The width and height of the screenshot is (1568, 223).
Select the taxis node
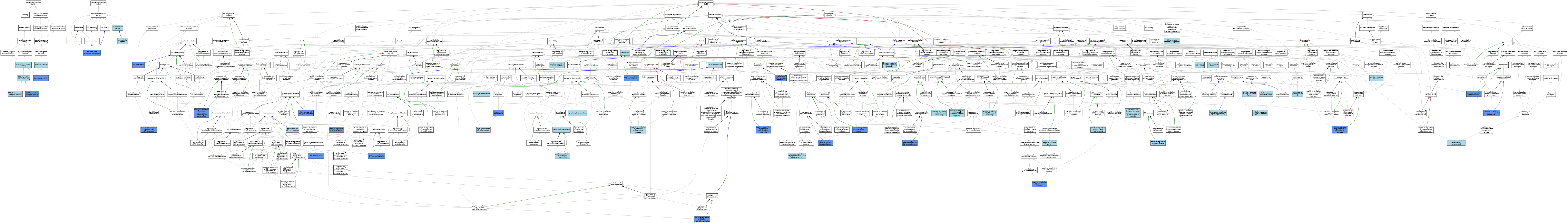click(x=637, y=41)
